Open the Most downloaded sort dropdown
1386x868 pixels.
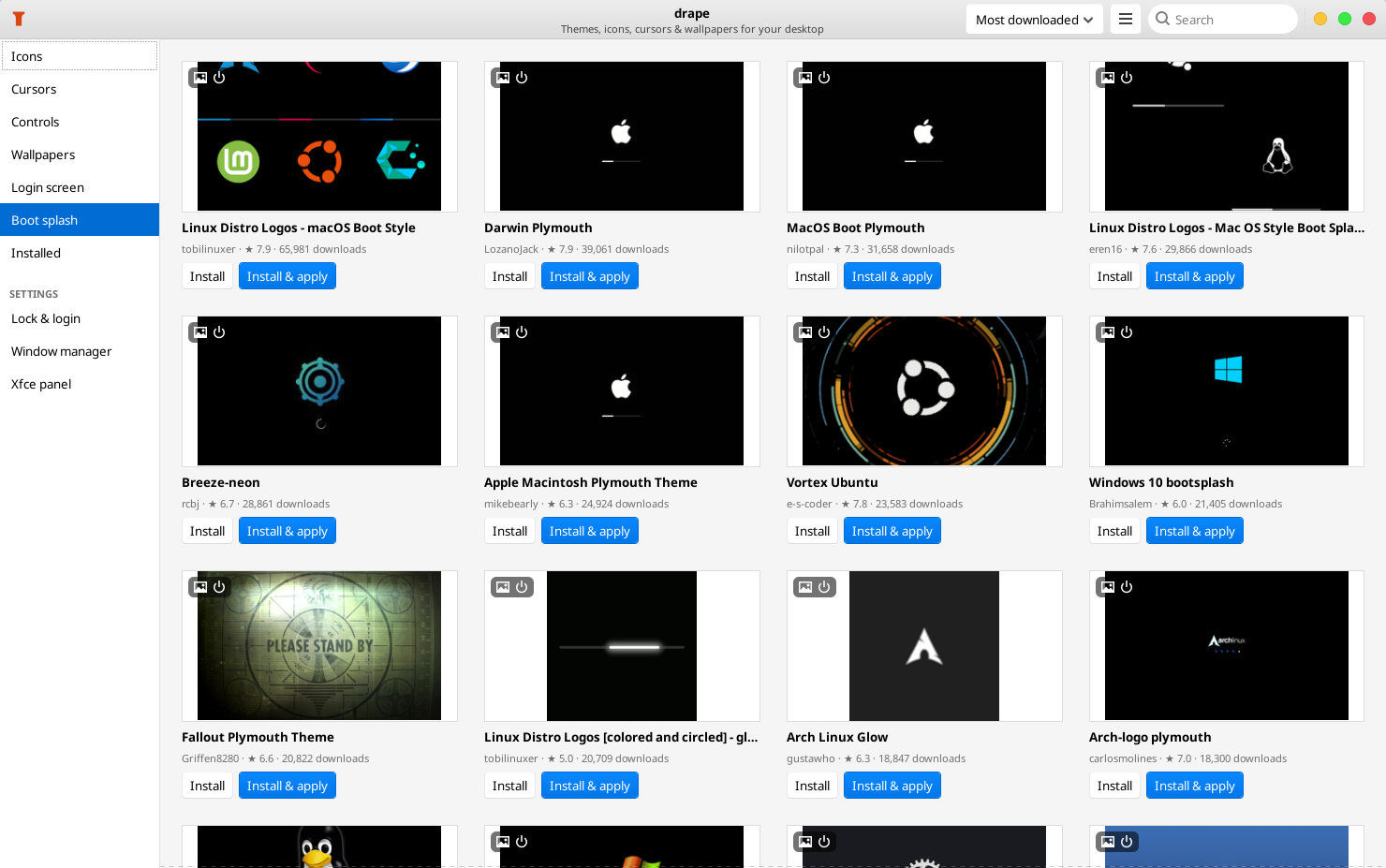coord(1034,19)
